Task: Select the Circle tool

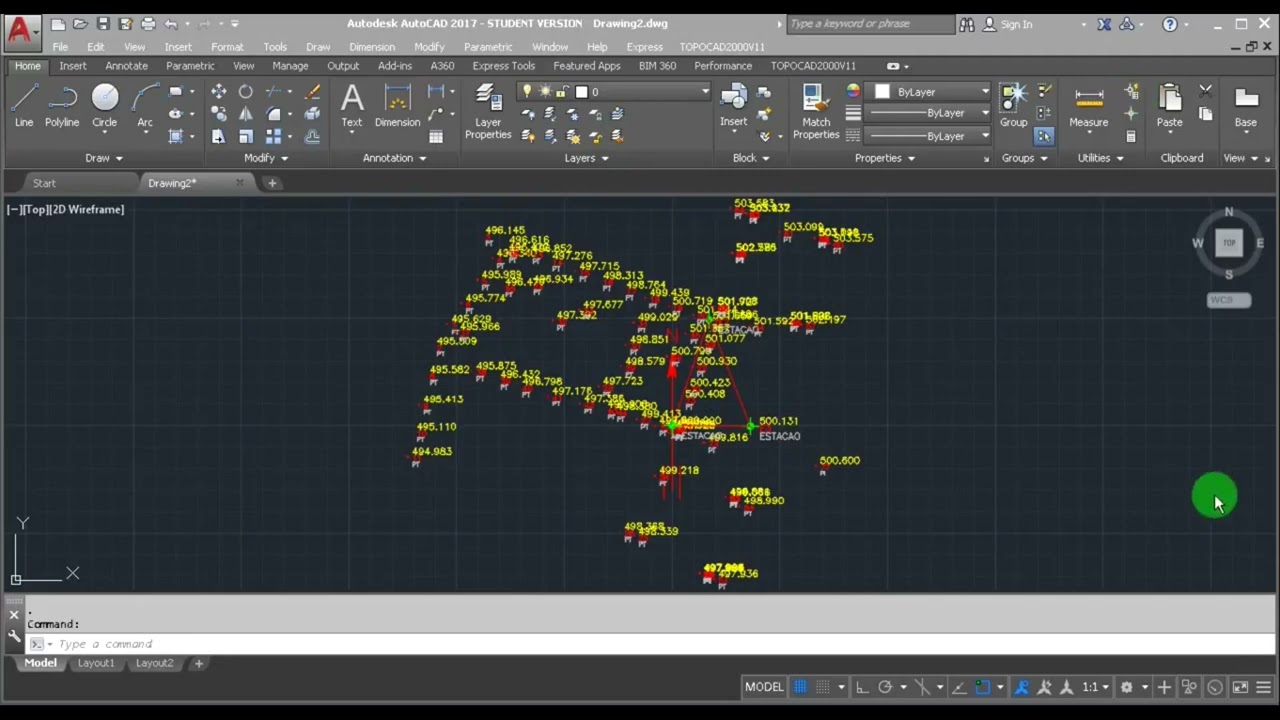Action: (x=105, y=106)
